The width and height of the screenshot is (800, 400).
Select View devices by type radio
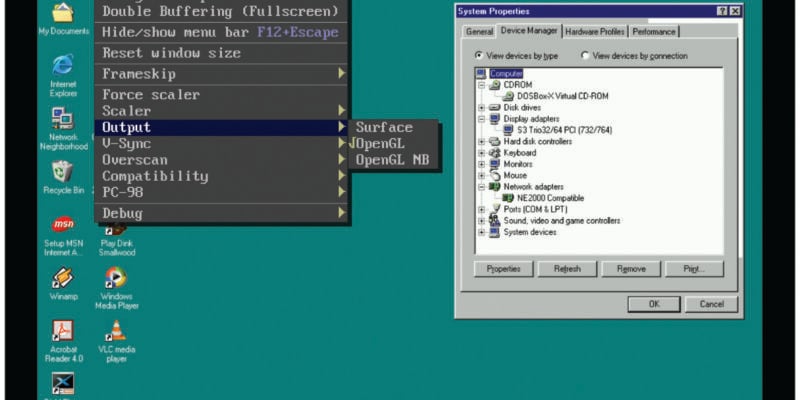coord(479,55)
